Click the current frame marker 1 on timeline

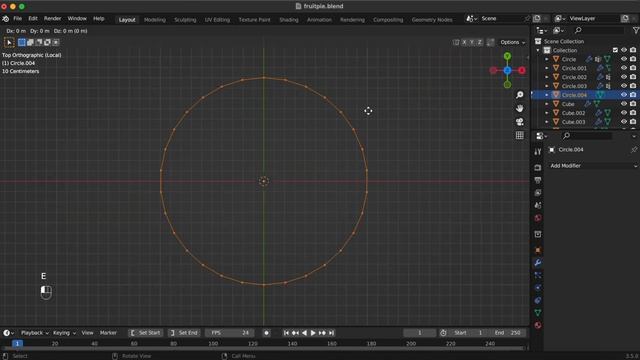[17, 344]
